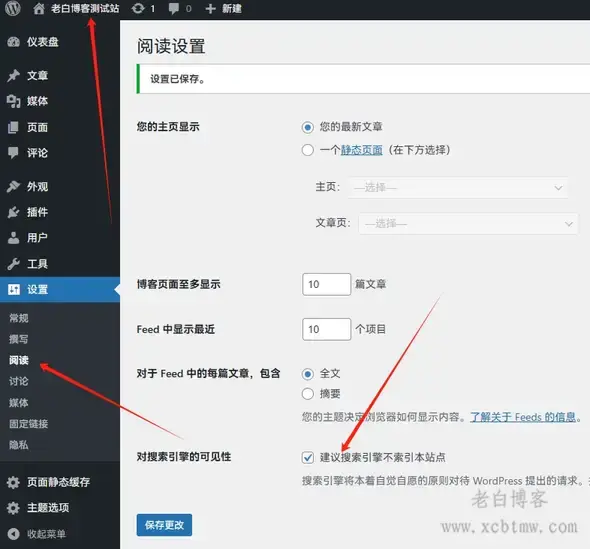This screenshot has height=549, width=590.
Task: Focus the 博客页面至多显示 number field
Action: coord(326,284)
